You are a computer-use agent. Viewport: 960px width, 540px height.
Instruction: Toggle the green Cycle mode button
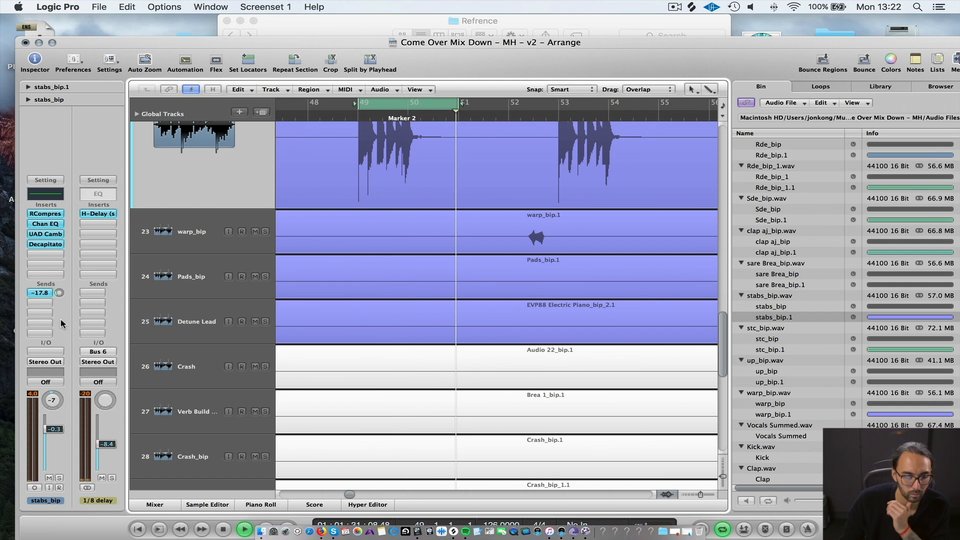(722, 529)
